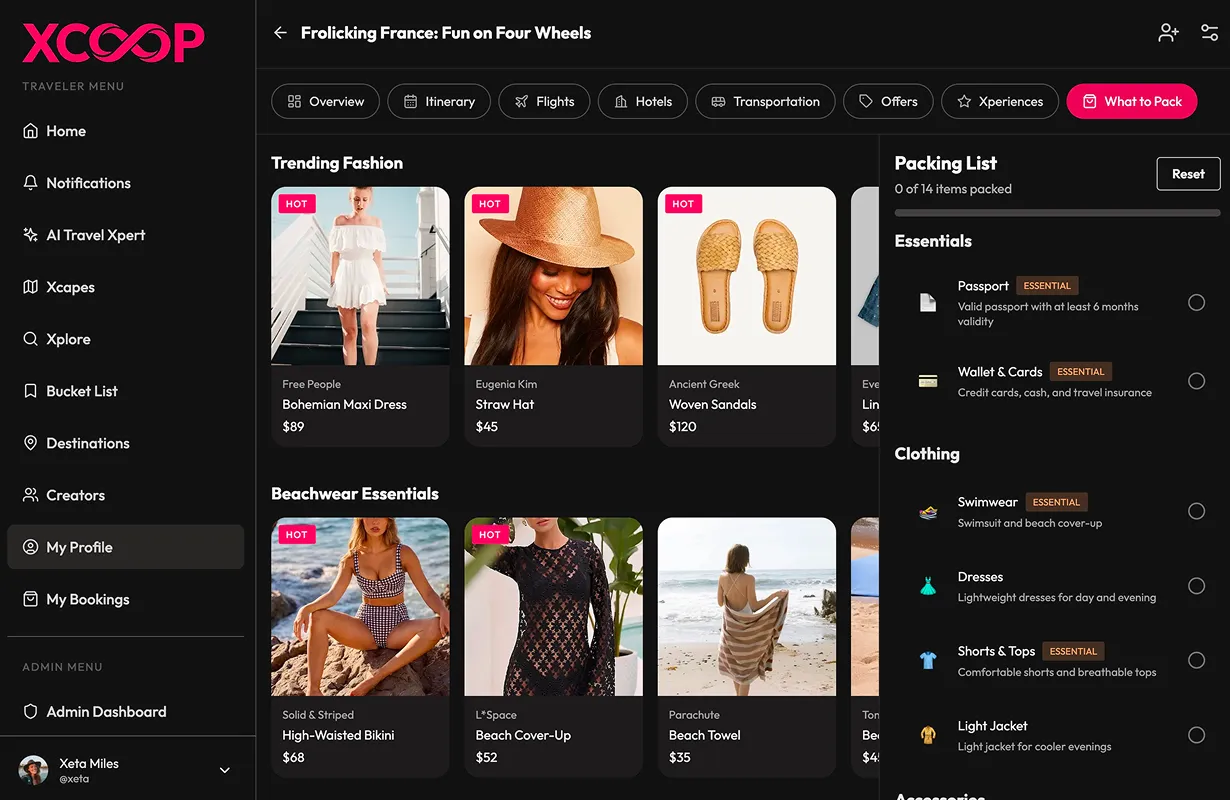Click the Destinations pin icon

point(30,443)
